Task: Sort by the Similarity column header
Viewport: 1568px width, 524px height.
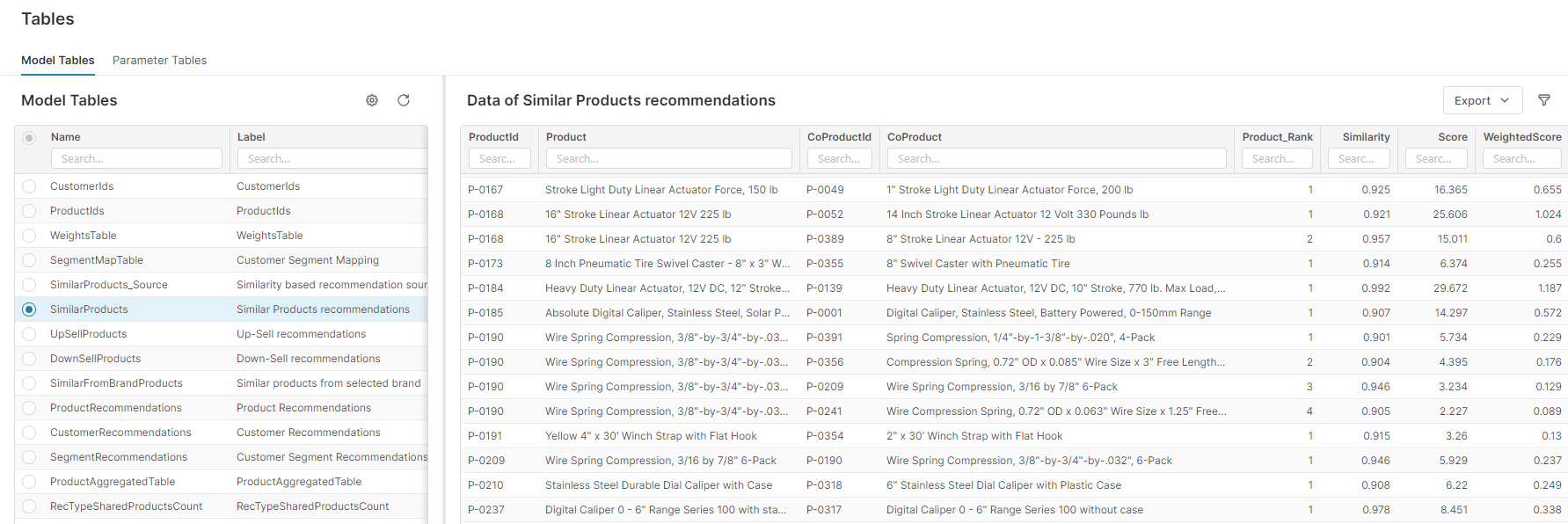Action: coord(1366,137)
